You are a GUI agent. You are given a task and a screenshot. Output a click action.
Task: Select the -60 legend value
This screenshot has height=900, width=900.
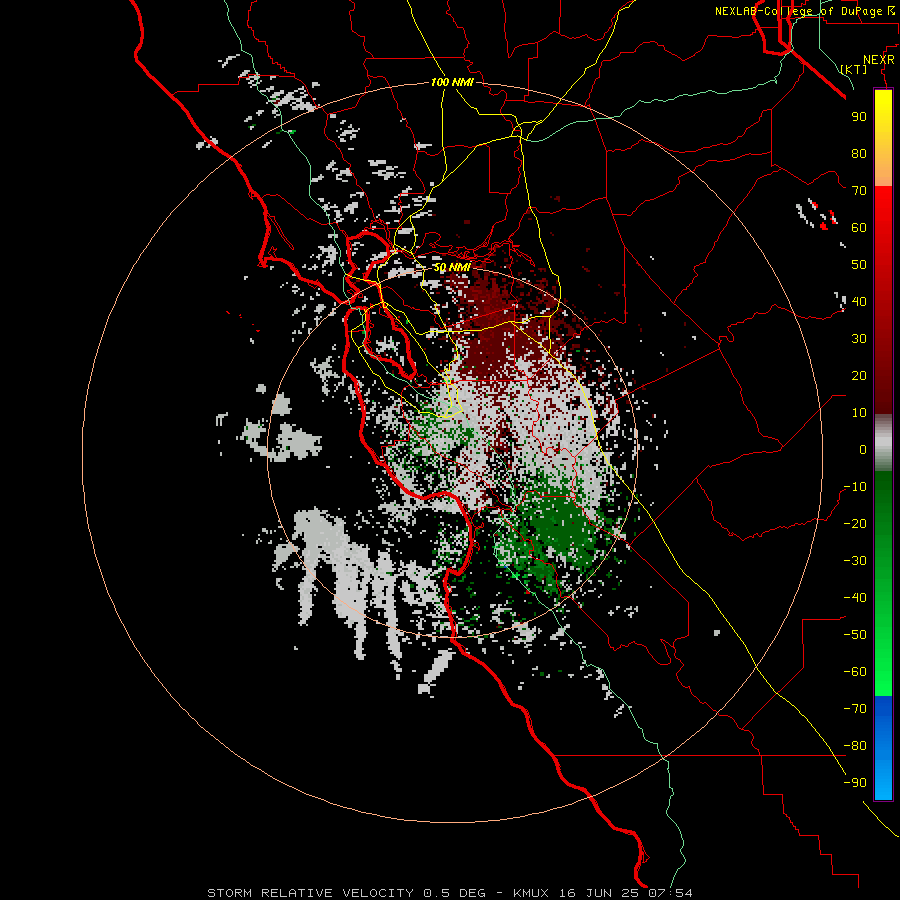[x=855, y=672]
